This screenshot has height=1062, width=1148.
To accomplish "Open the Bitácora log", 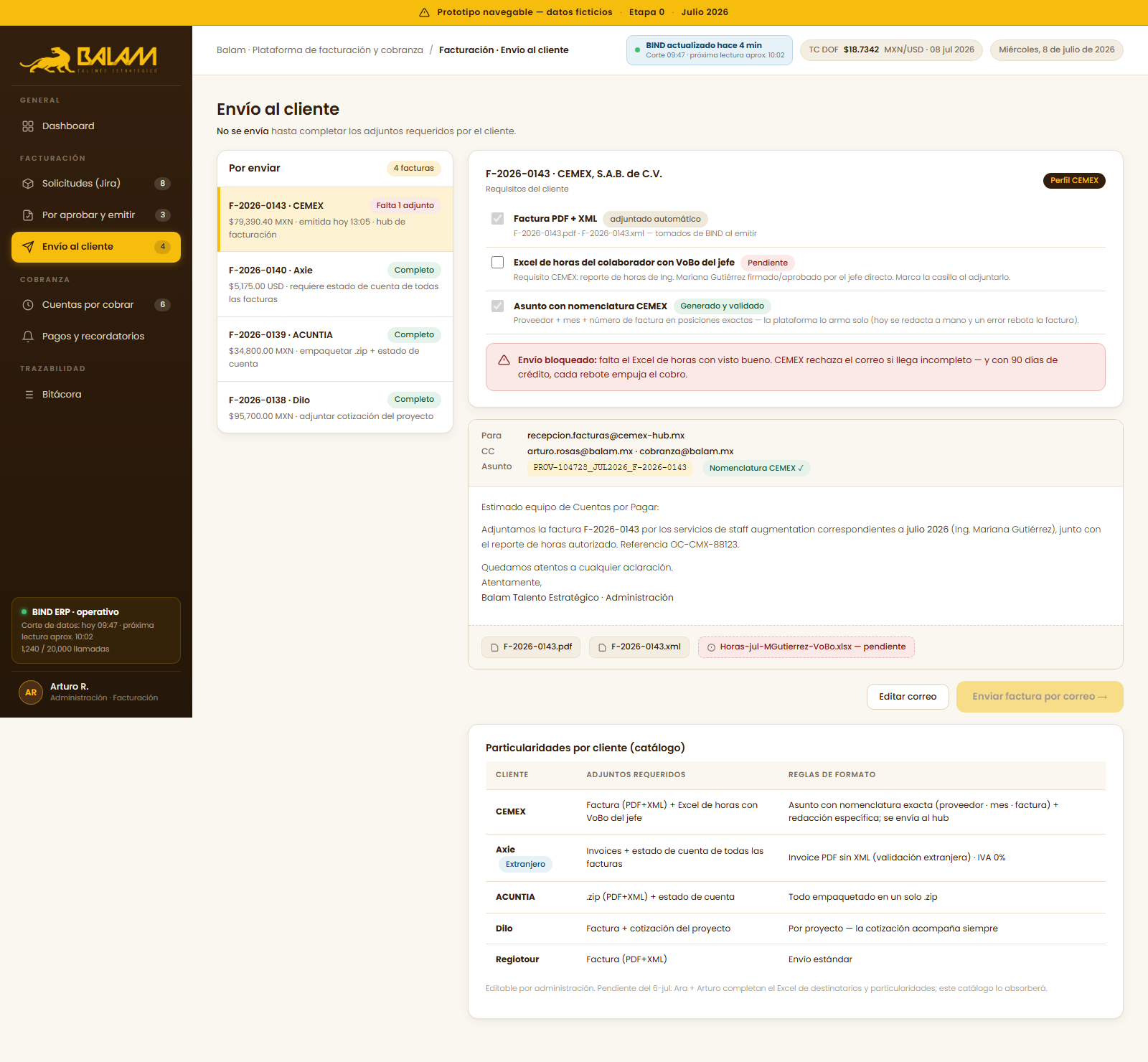I will coord(96,395).
